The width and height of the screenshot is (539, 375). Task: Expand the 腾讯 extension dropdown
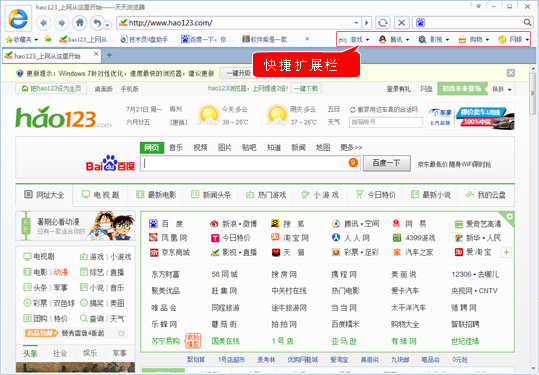click(x=394, y=40)
